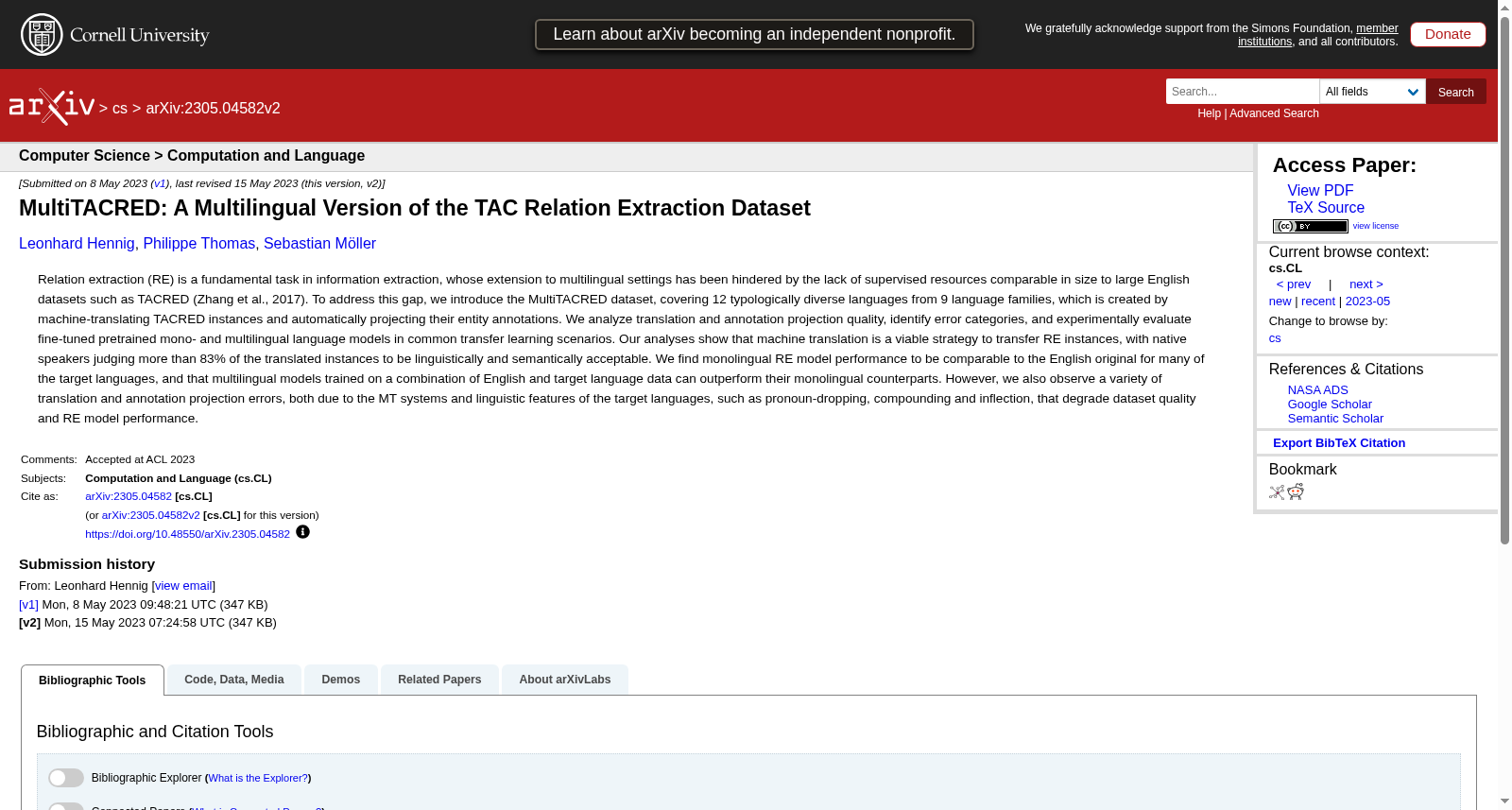The image size is (1512, 810).
Task: Open the view license link
Action: 1376,226
